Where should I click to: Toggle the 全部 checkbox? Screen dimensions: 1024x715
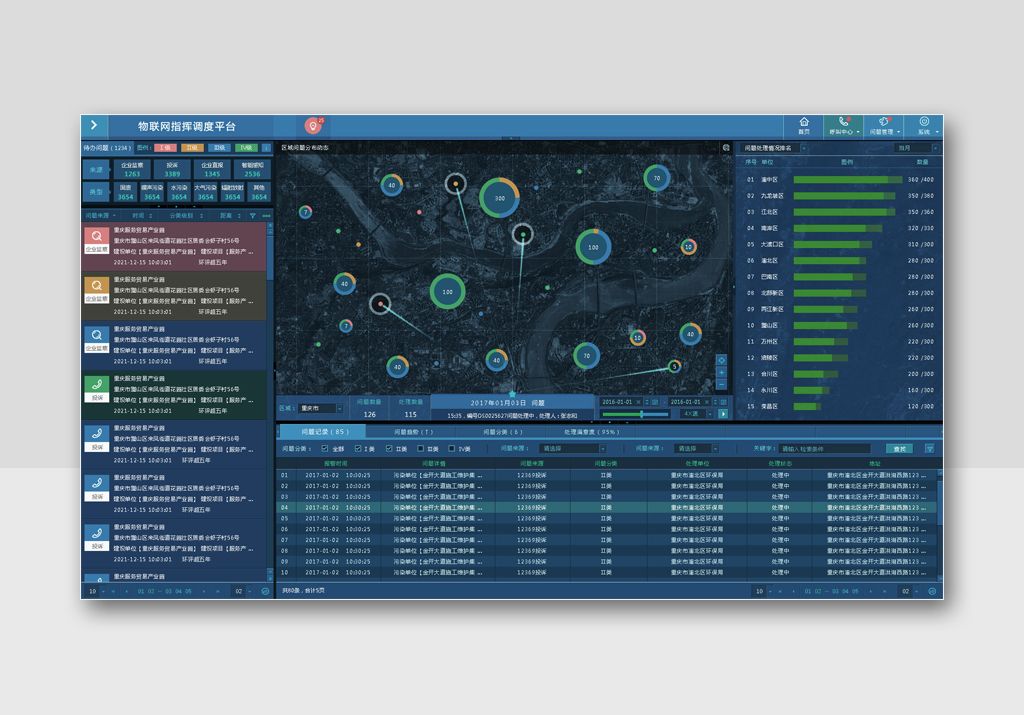pos(325,449)
